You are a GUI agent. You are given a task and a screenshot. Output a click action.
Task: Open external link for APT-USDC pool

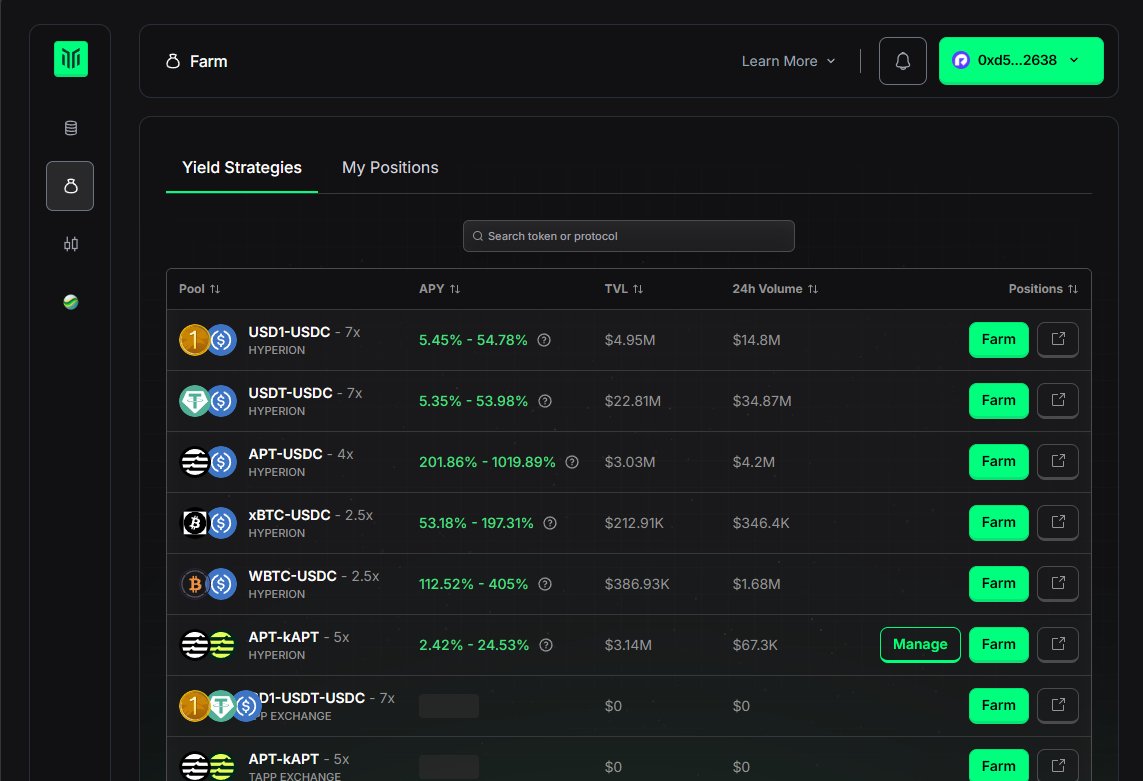click(1058, 462)
